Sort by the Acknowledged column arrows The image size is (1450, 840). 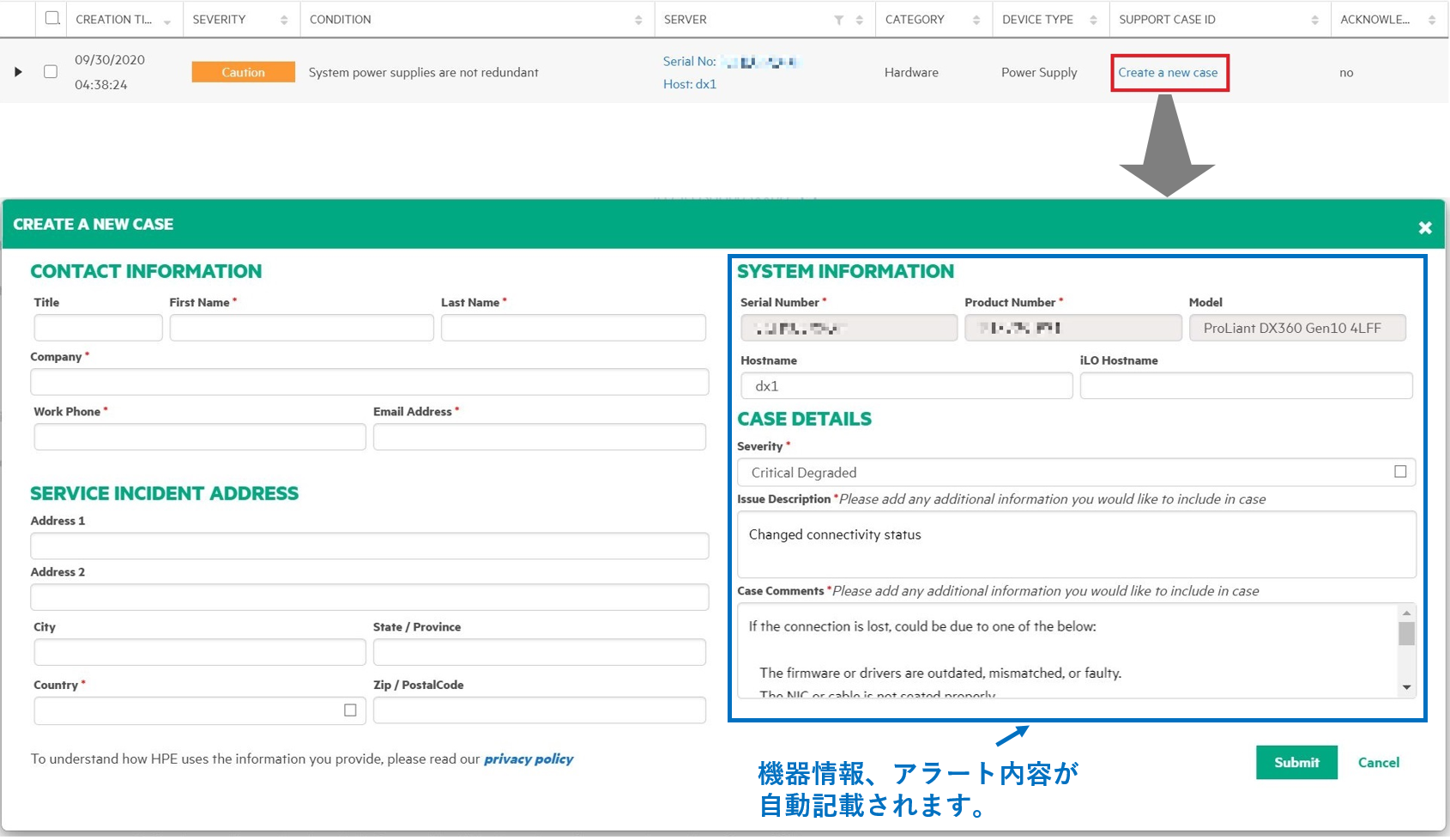tap(1432, 20)
